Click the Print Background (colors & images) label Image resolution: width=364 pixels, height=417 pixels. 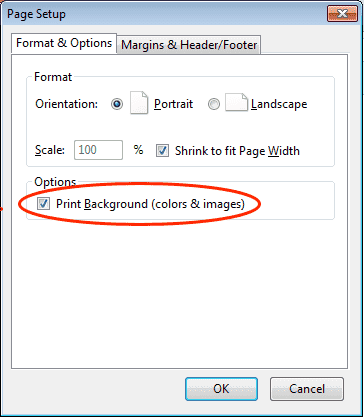pos(150,204)
